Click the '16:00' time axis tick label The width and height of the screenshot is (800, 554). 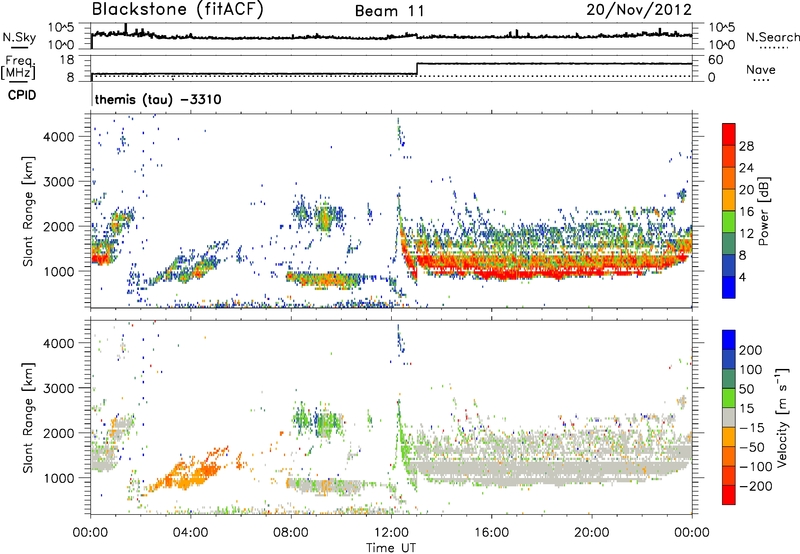[491, 533]
